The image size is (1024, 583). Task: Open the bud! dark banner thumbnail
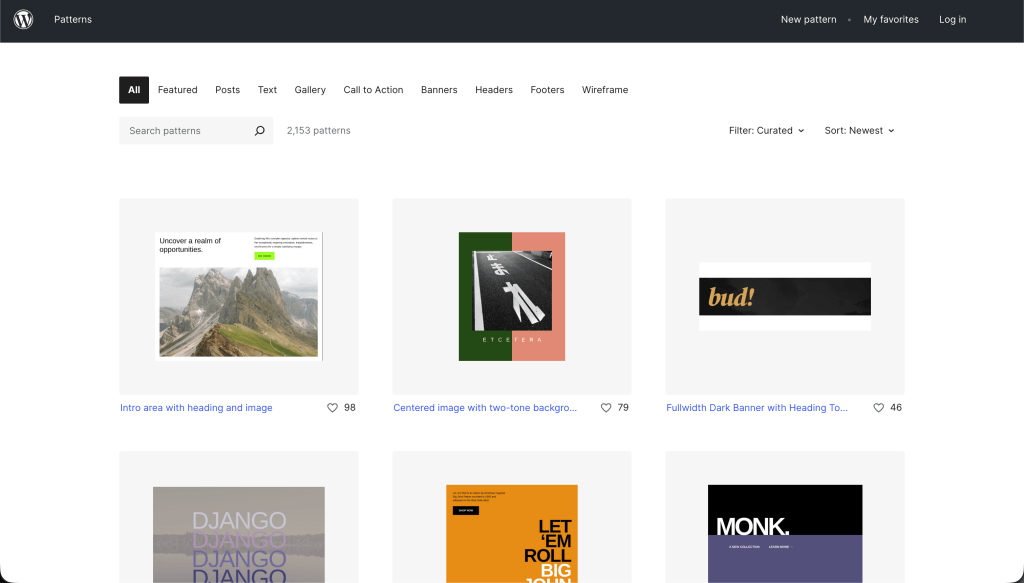785,296
